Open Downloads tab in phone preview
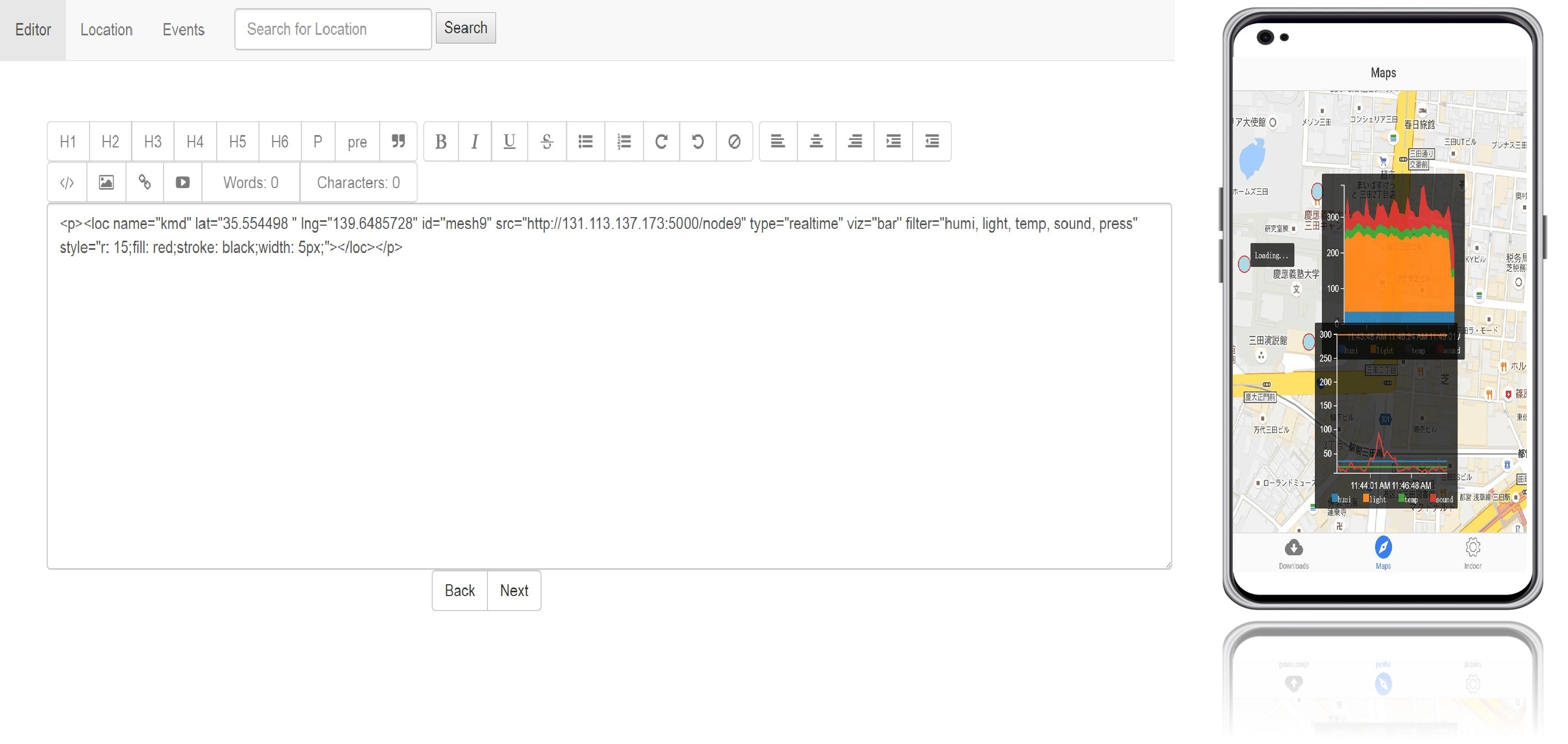The image size is (1568, 744). (x=1293, y=553)
